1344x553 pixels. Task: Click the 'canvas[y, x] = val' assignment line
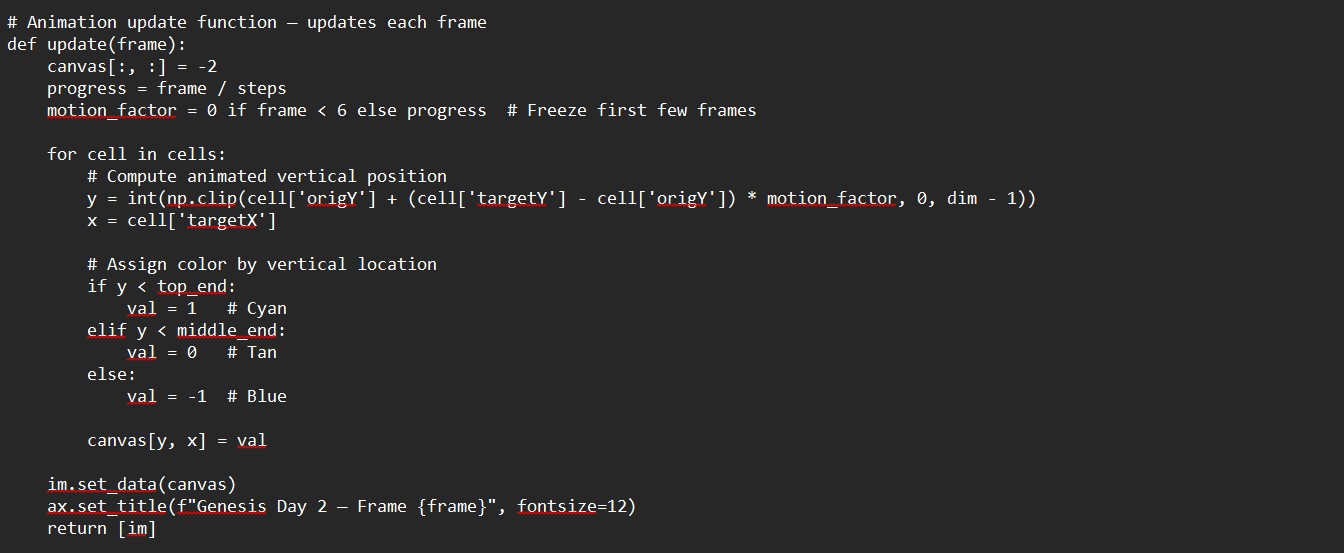(176, 440)
